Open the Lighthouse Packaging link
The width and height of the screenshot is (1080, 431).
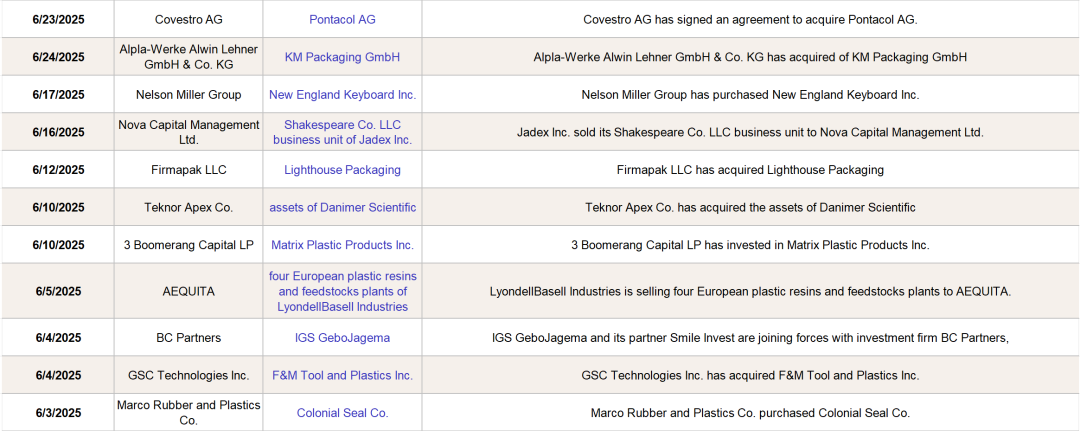pyautogui.click(x=342, y=170)
